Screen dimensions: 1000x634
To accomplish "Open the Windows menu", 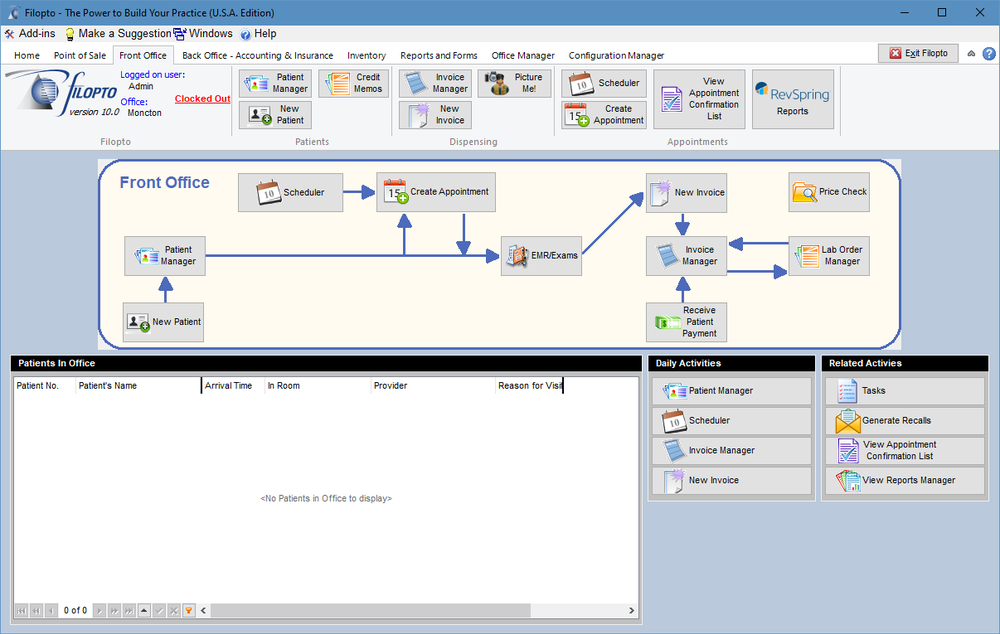I will 203,34.
